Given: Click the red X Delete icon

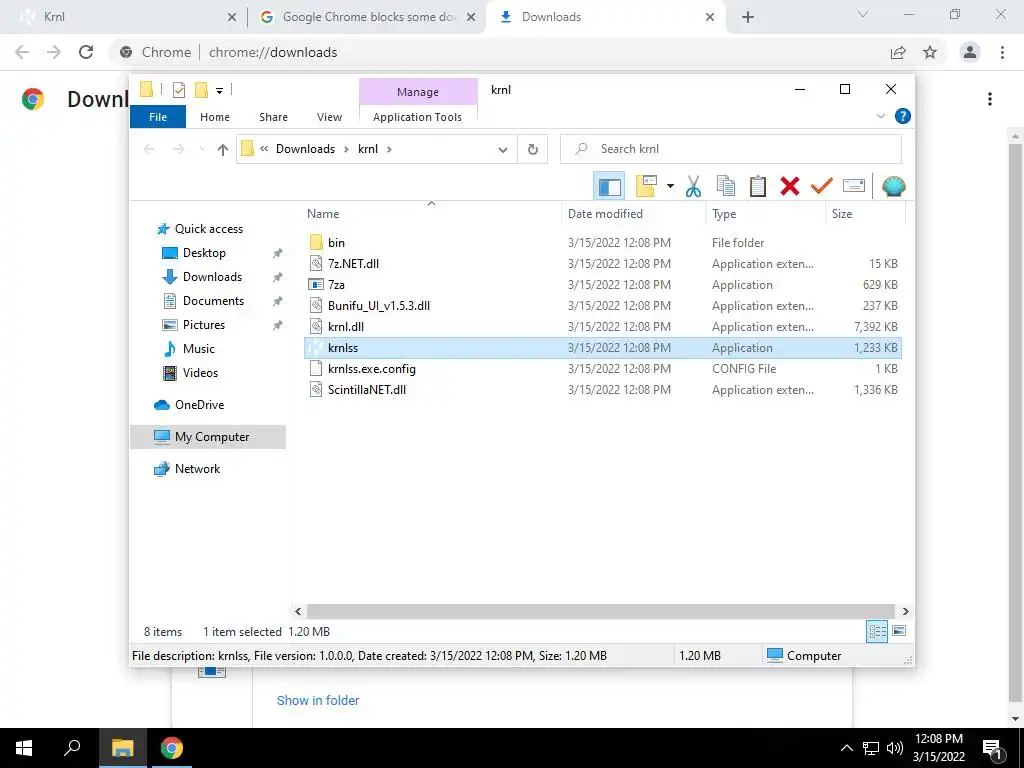Looking at the screenshot, I should click(x=790, y=187).
